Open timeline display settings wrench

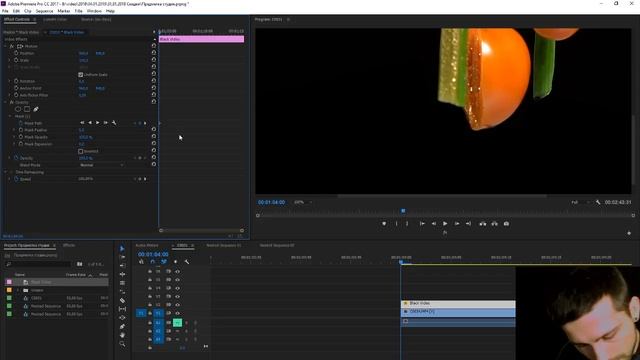click(187, 262)
